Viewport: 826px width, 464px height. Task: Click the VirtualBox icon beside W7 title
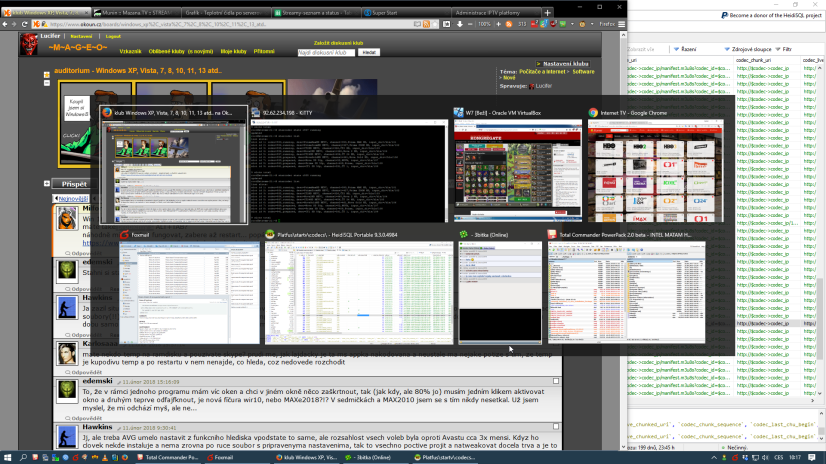(x=458, y=113)
